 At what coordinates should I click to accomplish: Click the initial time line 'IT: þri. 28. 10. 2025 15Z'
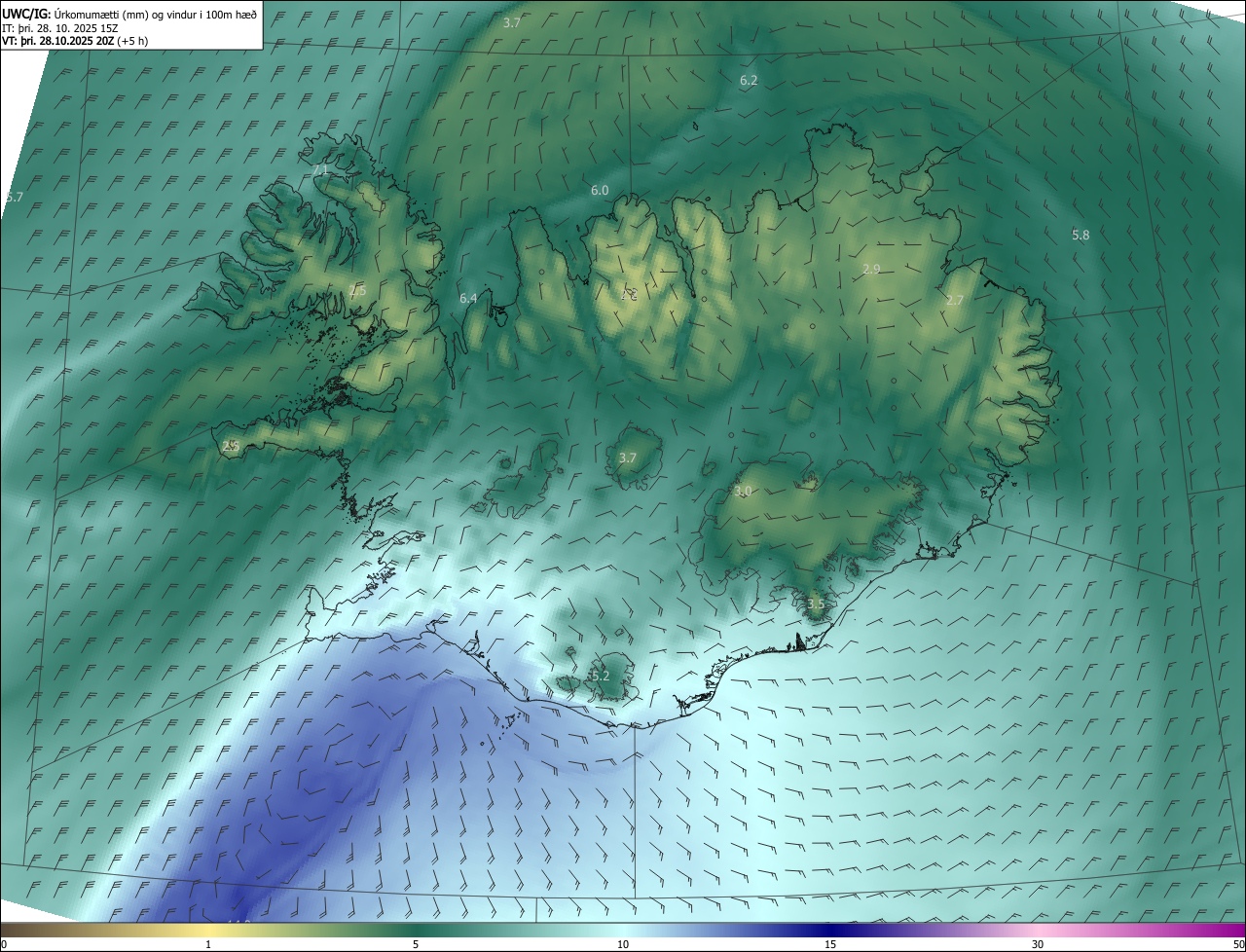59,28
